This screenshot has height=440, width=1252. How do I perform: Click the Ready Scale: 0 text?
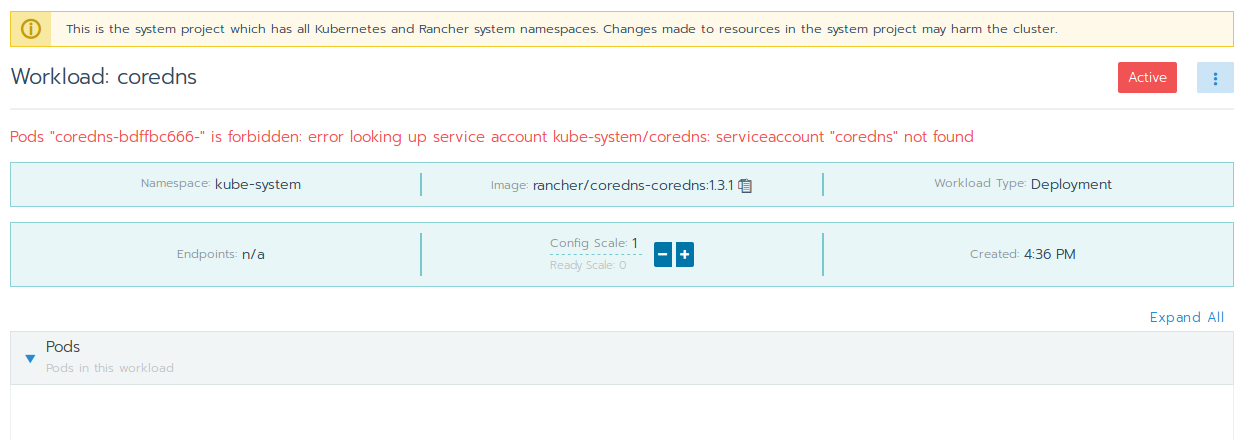click(x=588, y=265)
